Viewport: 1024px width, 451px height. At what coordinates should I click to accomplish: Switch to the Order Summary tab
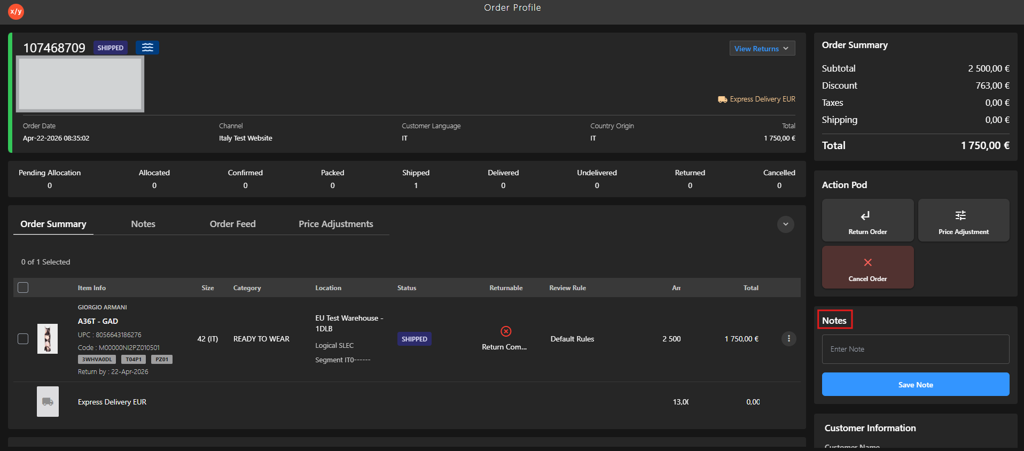click(54, 224)
